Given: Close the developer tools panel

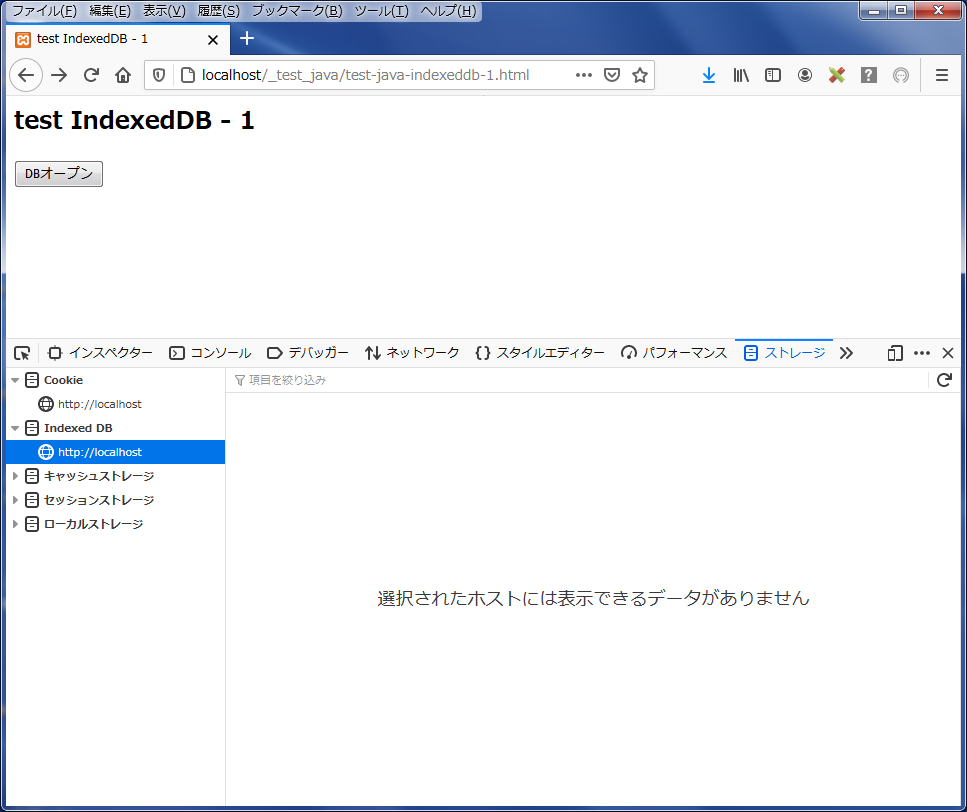Looking at the screenshot, I should (948, 353).
